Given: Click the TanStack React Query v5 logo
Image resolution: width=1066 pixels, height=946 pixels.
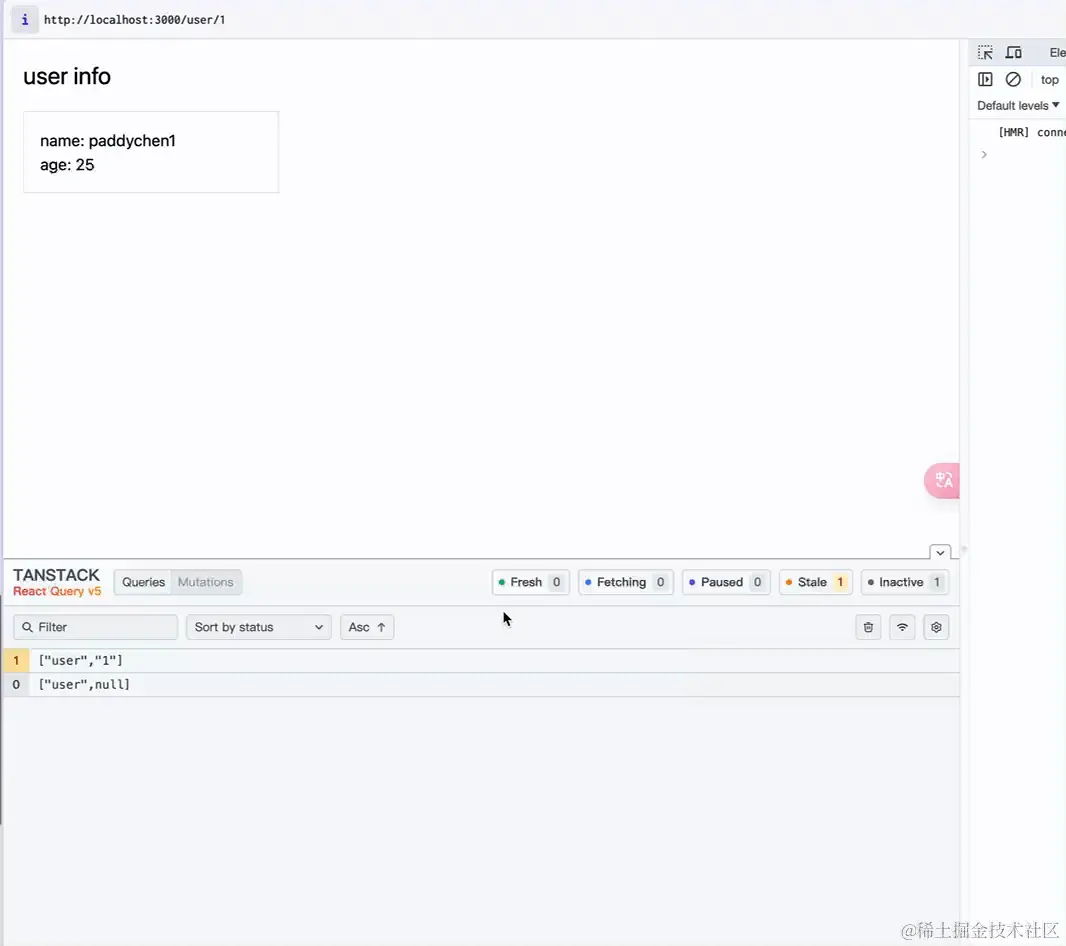Looking at the screenshot, I should click(56, 581).
